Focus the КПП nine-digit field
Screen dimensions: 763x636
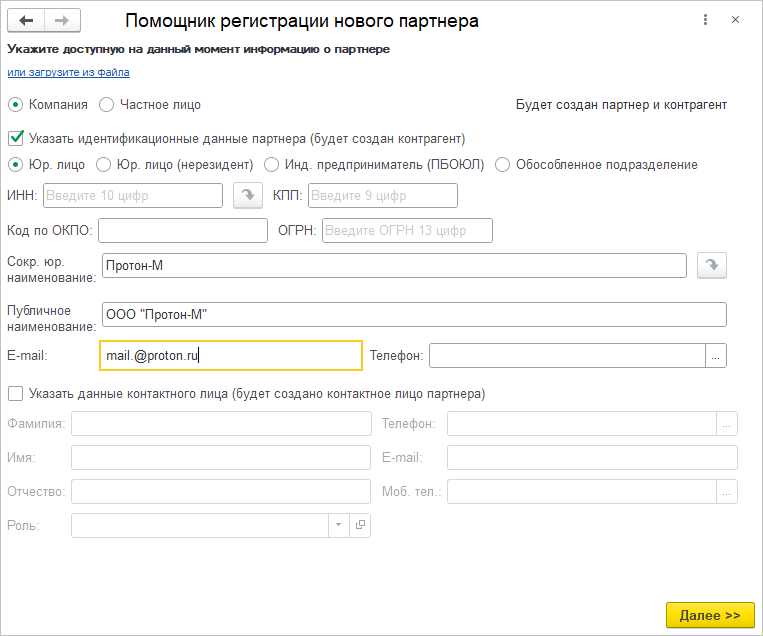click(382, 195)
